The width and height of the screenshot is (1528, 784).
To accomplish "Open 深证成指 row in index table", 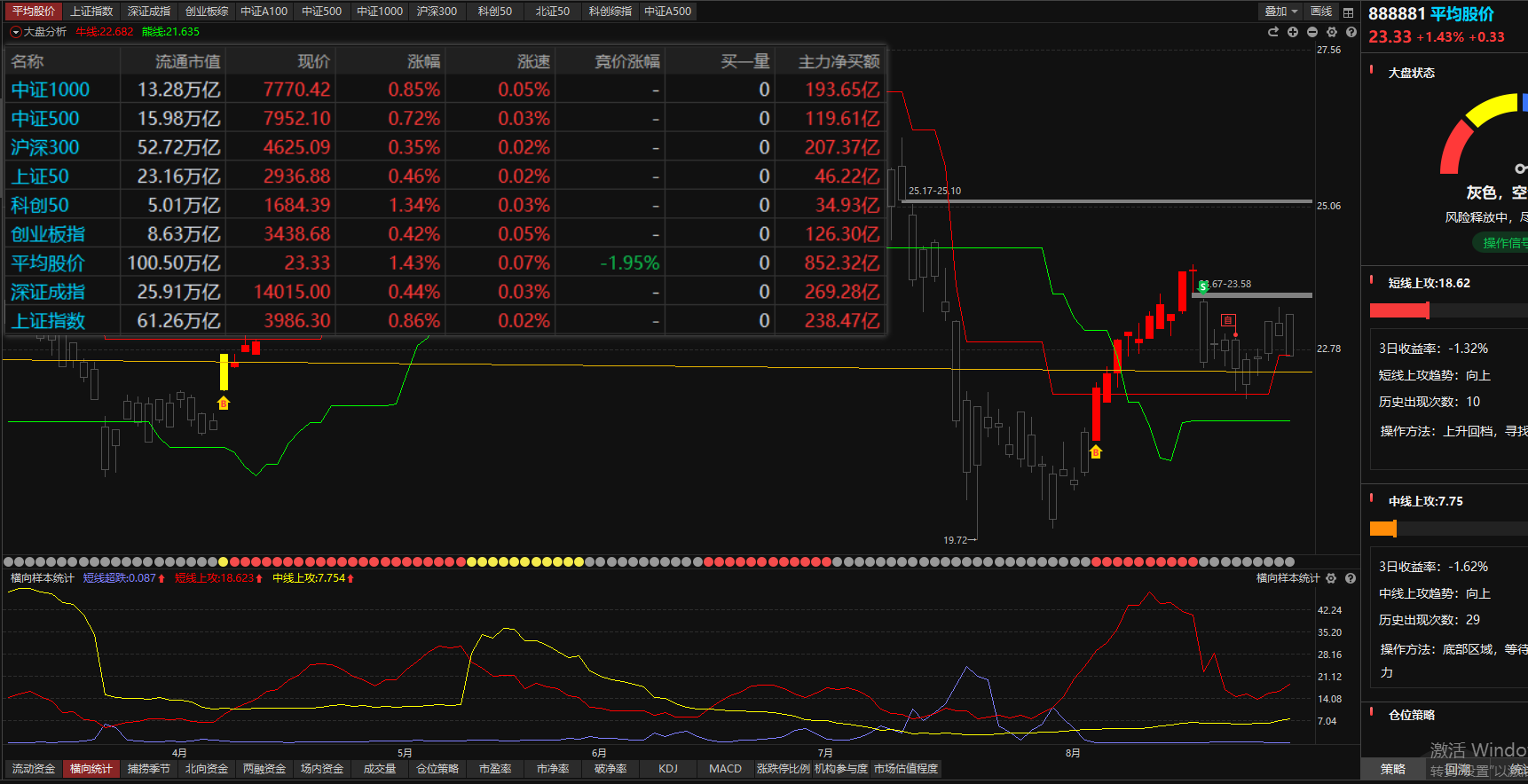I will coord(446,292).
